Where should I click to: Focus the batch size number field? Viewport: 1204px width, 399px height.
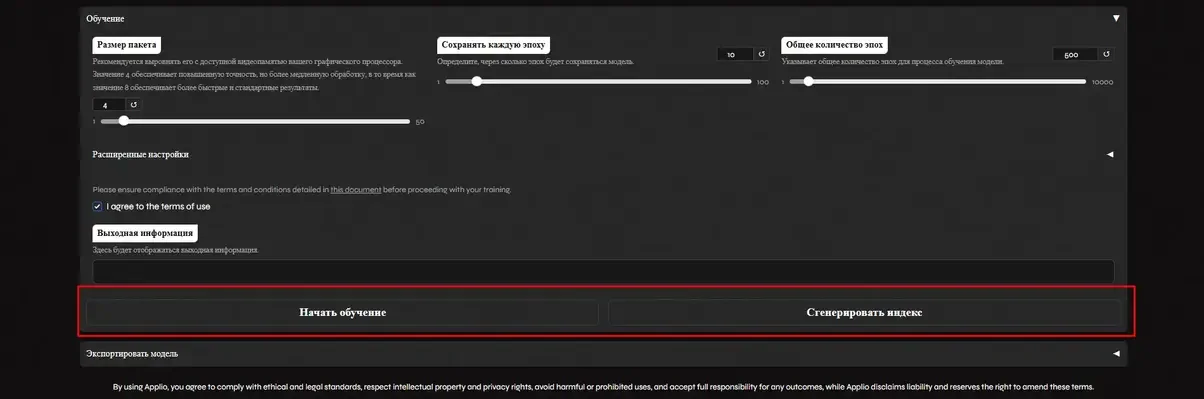pos(109,104)
